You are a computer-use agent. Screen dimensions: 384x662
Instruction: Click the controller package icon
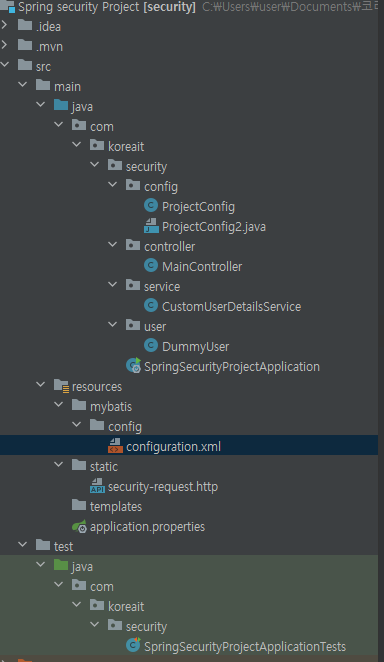point(133,245)
